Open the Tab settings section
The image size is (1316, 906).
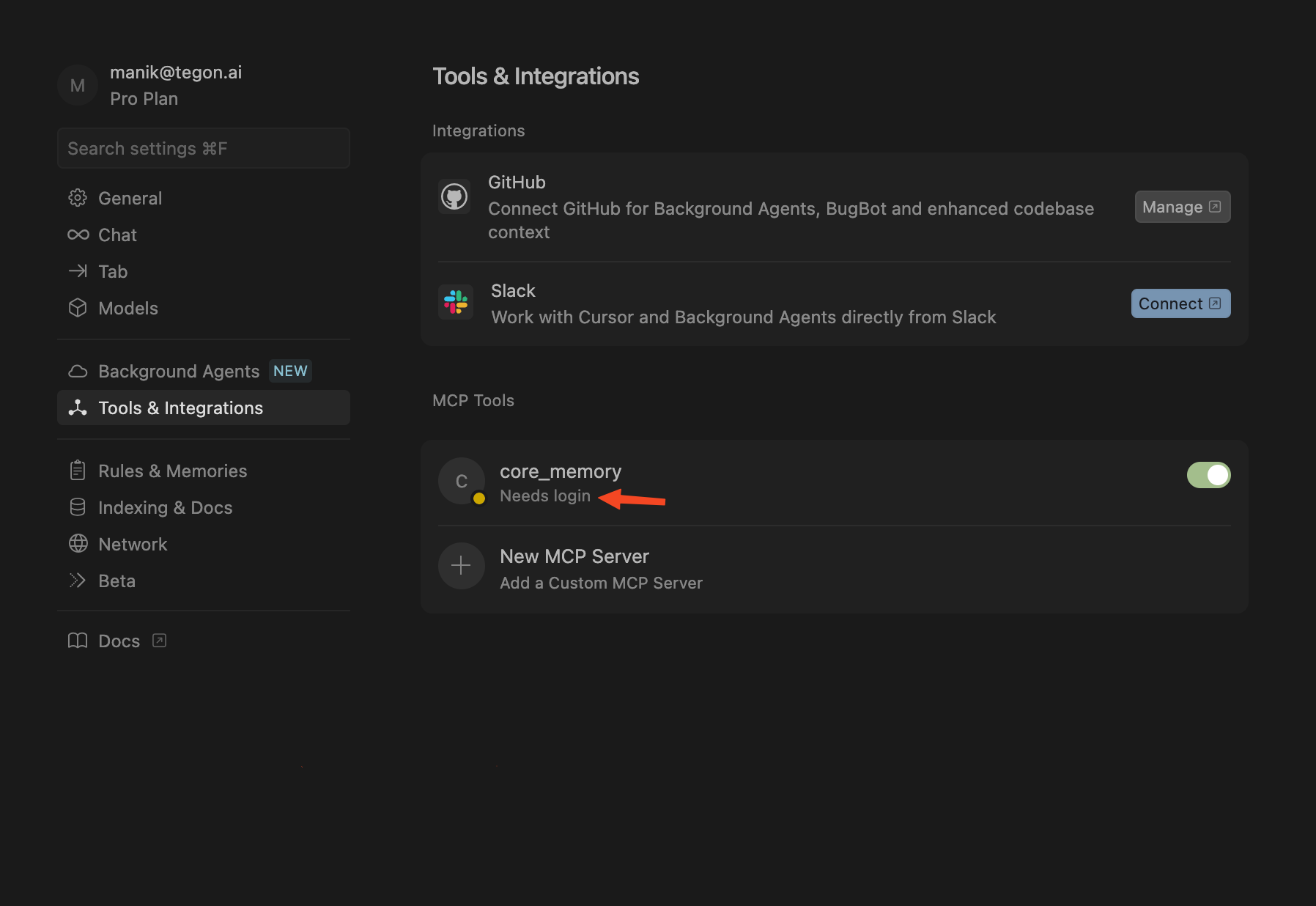113,271
